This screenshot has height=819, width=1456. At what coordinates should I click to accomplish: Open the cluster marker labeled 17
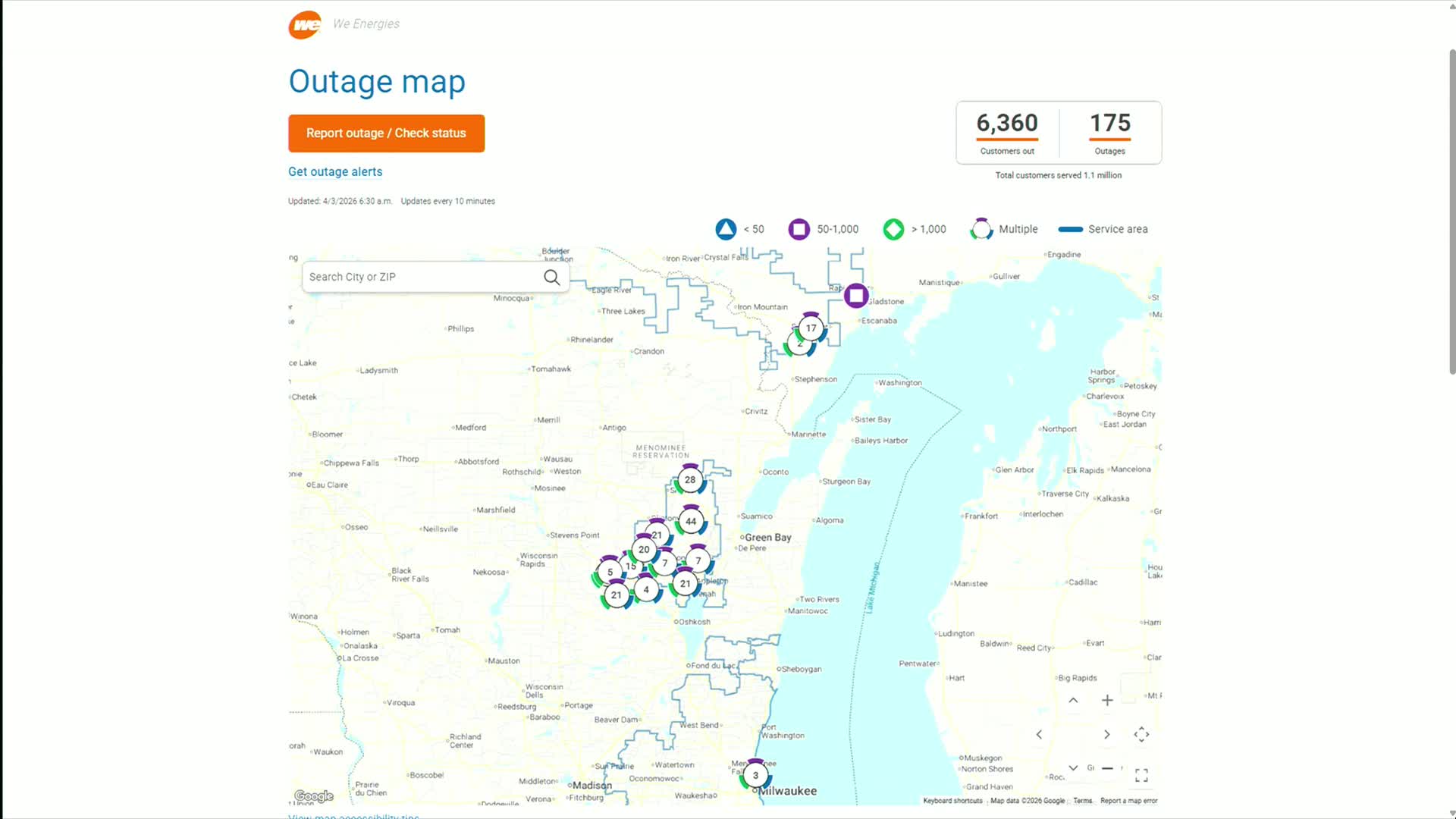(x=811, y=328)
